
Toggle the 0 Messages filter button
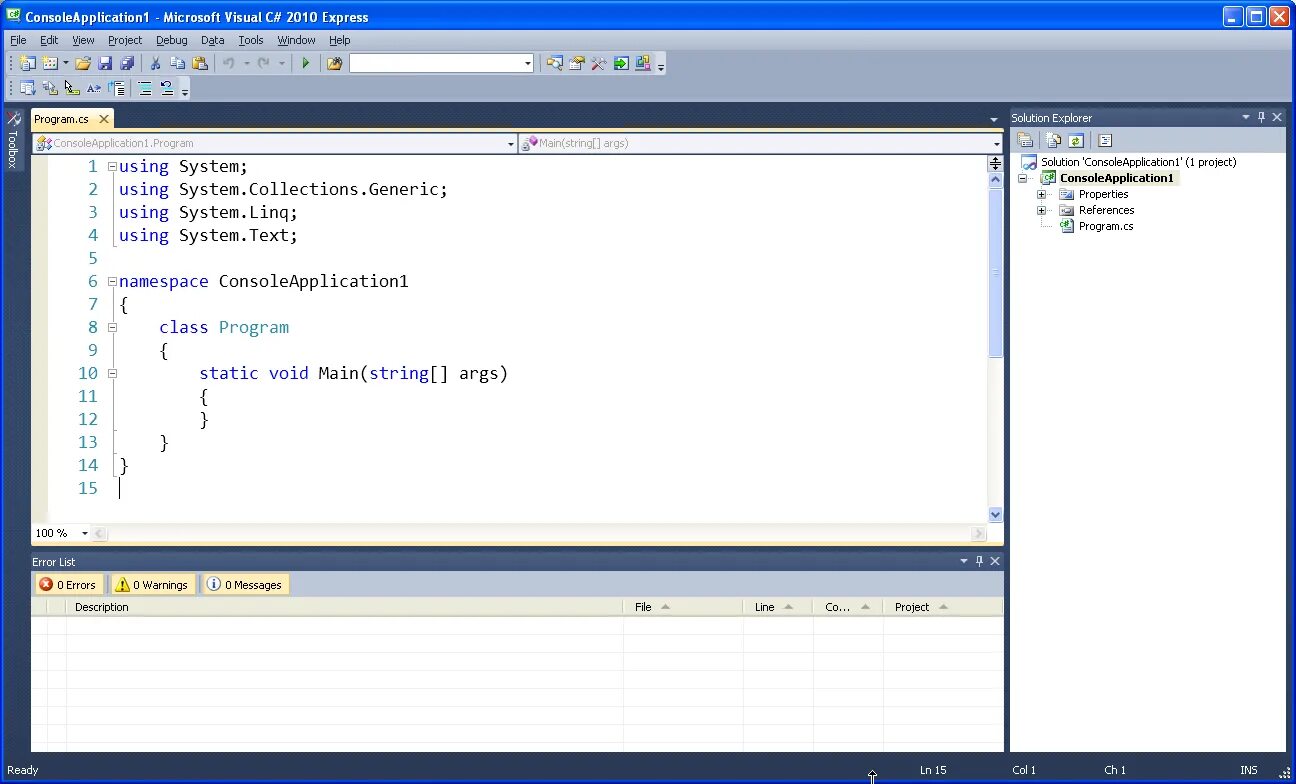tap(245, 585)
